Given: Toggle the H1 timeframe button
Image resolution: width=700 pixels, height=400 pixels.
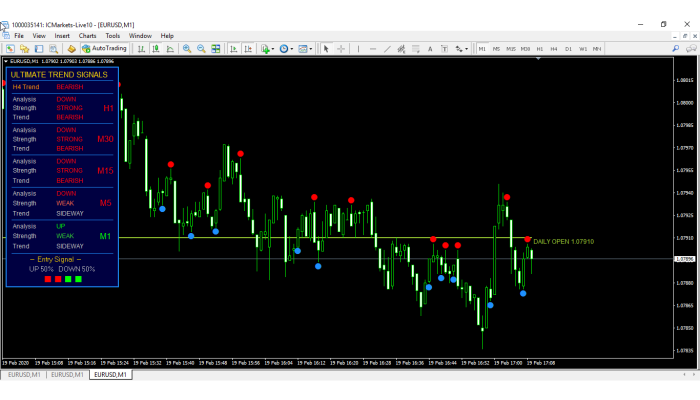Looking at the screenshot, I should pyautogui.click(x=540, y=48).
